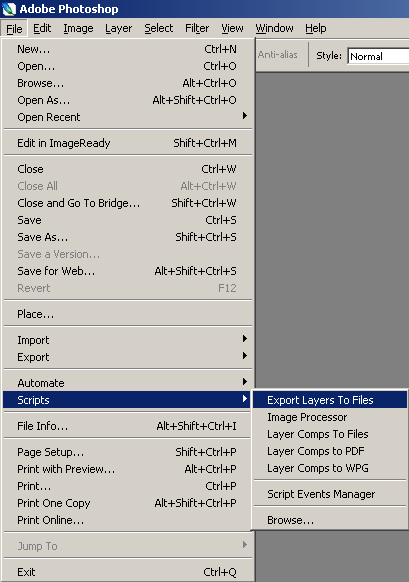Viewport: 409px width, 582px height.
Task: Expand the Export submenu
Action: 127,357
